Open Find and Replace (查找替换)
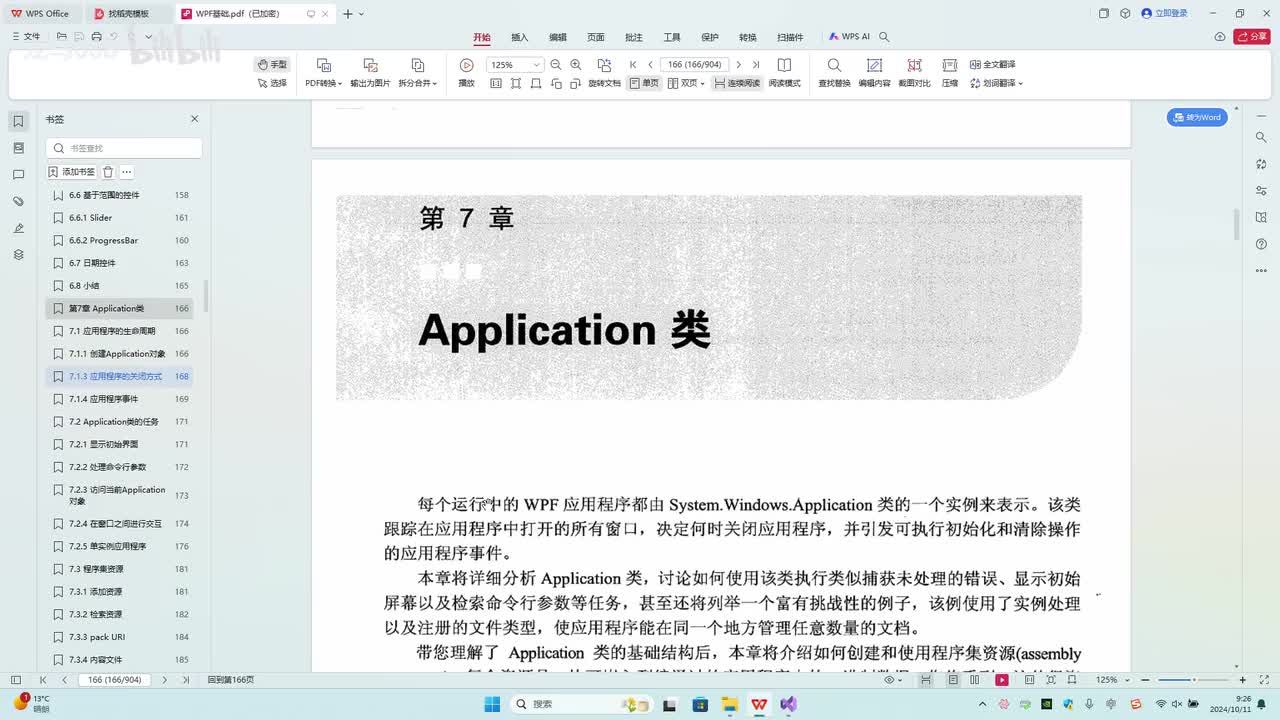The height and width of the screenshot is (720, 1280). (834, 72)
